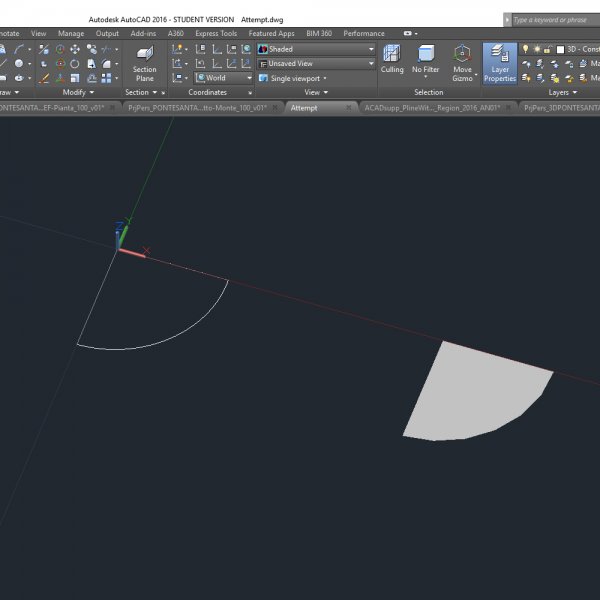Toggle the layer lock padlock icon
Image resolution: width=600 pixels, height=600 pixels.
pyautogui.click(x=548, y=48)
